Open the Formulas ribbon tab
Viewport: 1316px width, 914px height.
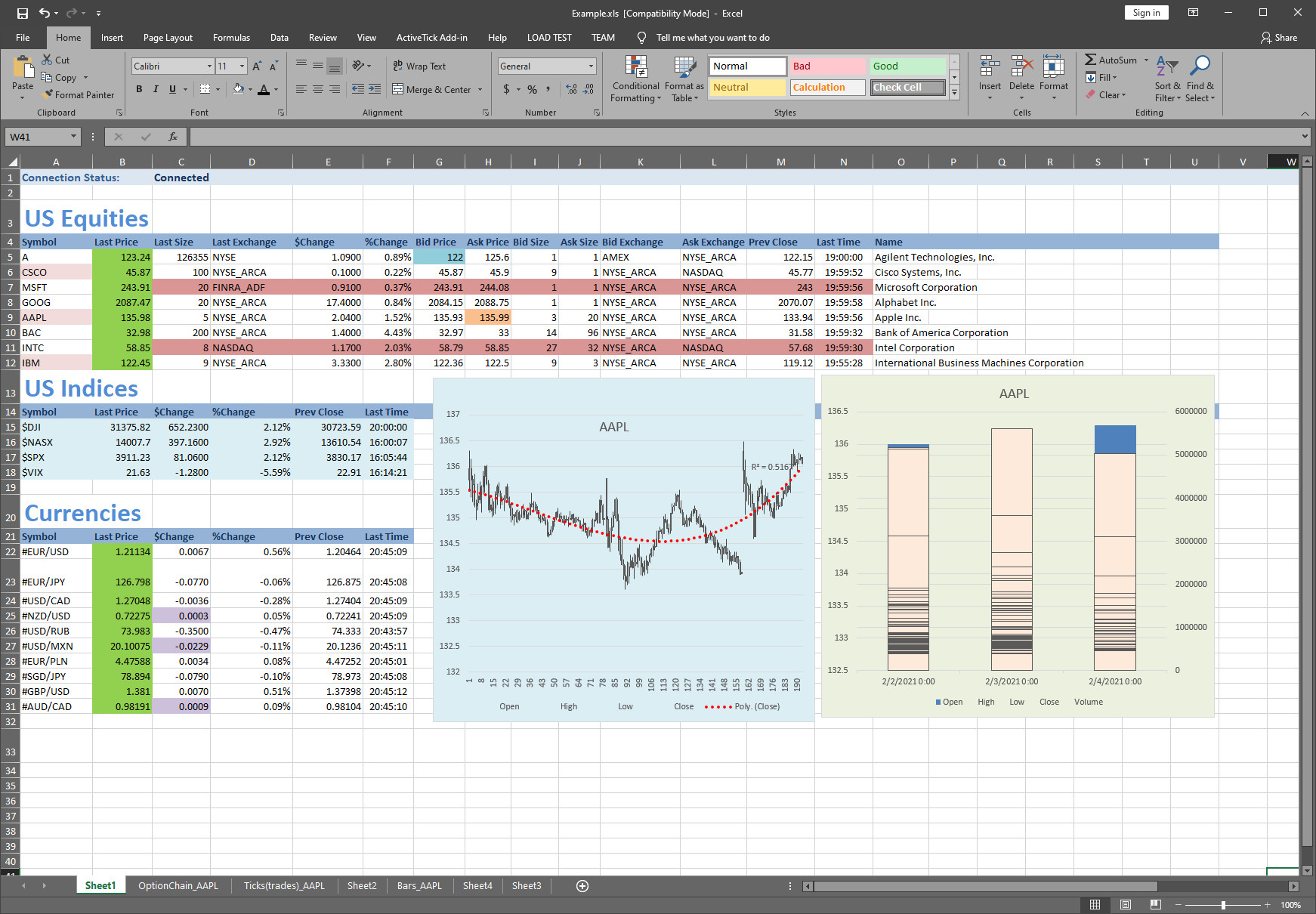[231, 38]
